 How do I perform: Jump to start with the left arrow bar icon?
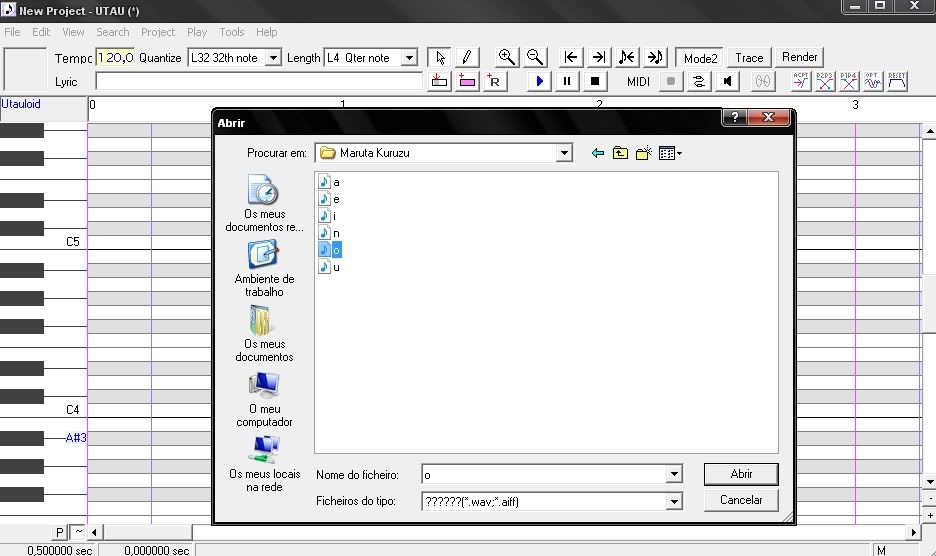tap(571, 57)
